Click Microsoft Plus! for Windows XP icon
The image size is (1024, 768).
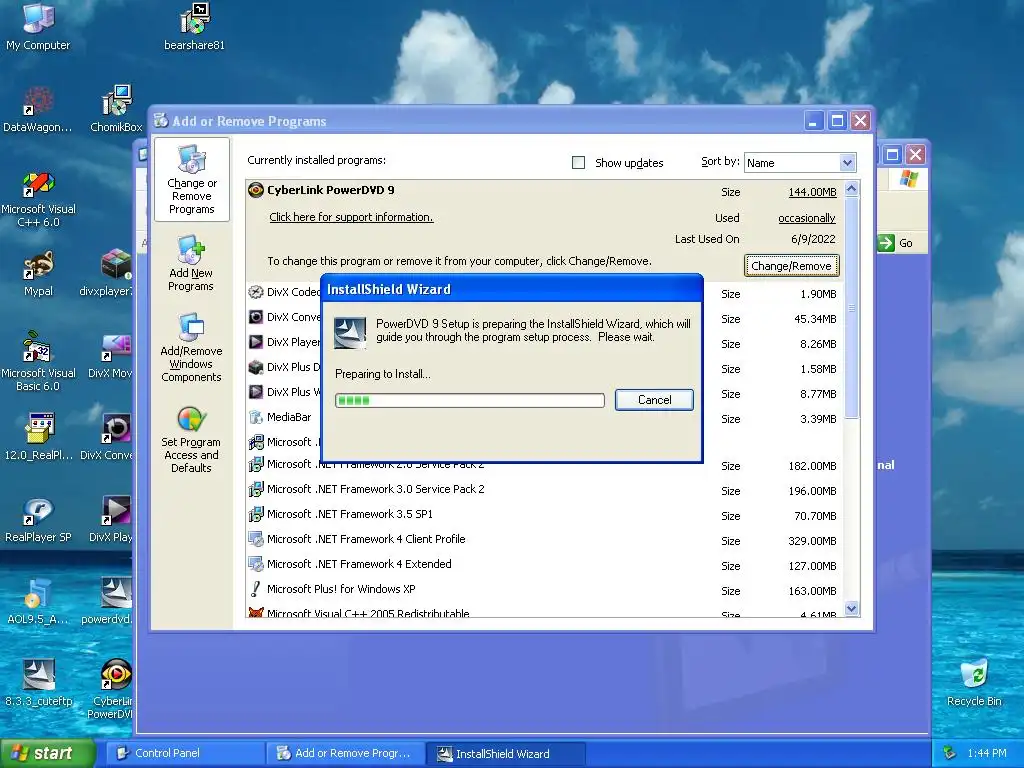tap(256, 589)
